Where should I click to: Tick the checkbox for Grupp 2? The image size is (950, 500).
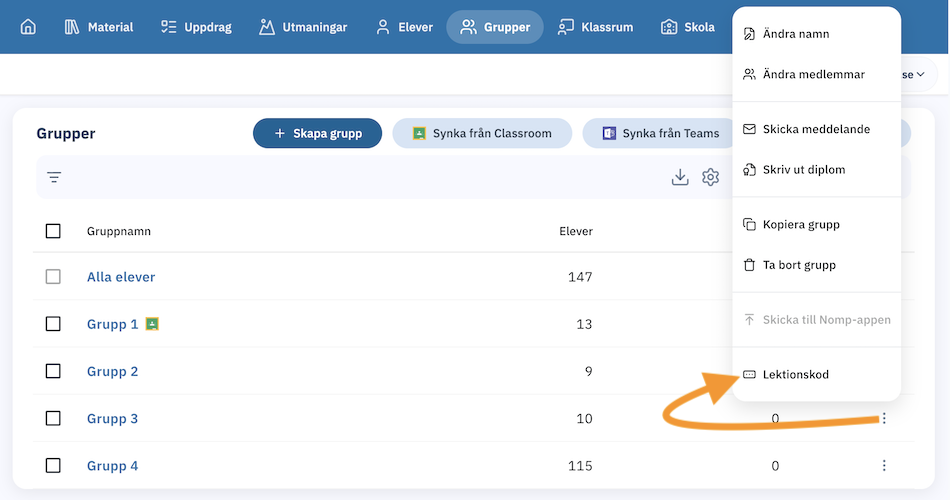[x=53, y=371]
